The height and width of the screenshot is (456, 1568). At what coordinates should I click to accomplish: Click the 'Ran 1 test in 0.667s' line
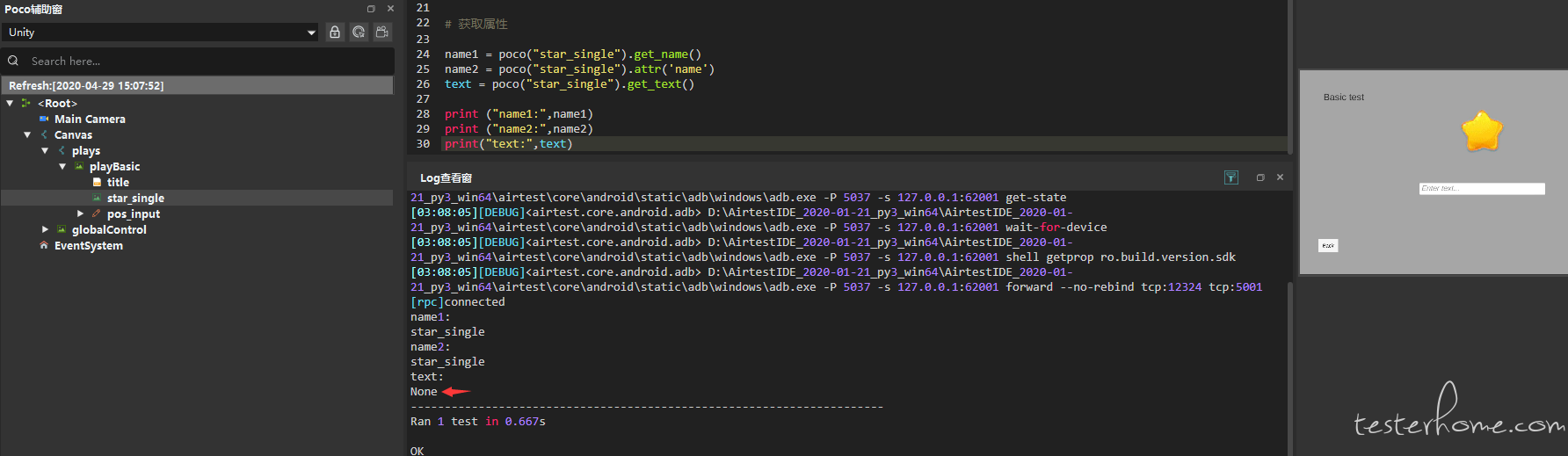(x=478, y=422)
